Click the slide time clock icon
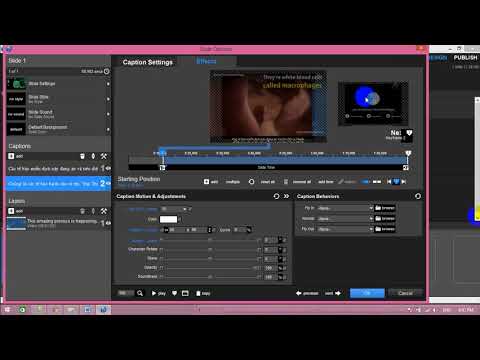The image size is (480, 360). click(x=107, y=71)
